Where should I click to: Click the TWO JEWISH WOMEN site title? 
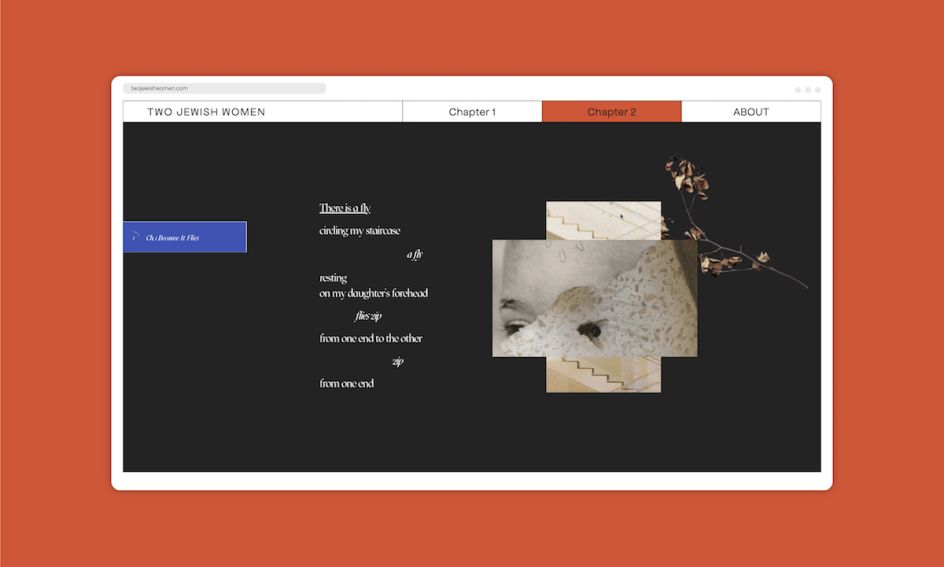(206, 112)
